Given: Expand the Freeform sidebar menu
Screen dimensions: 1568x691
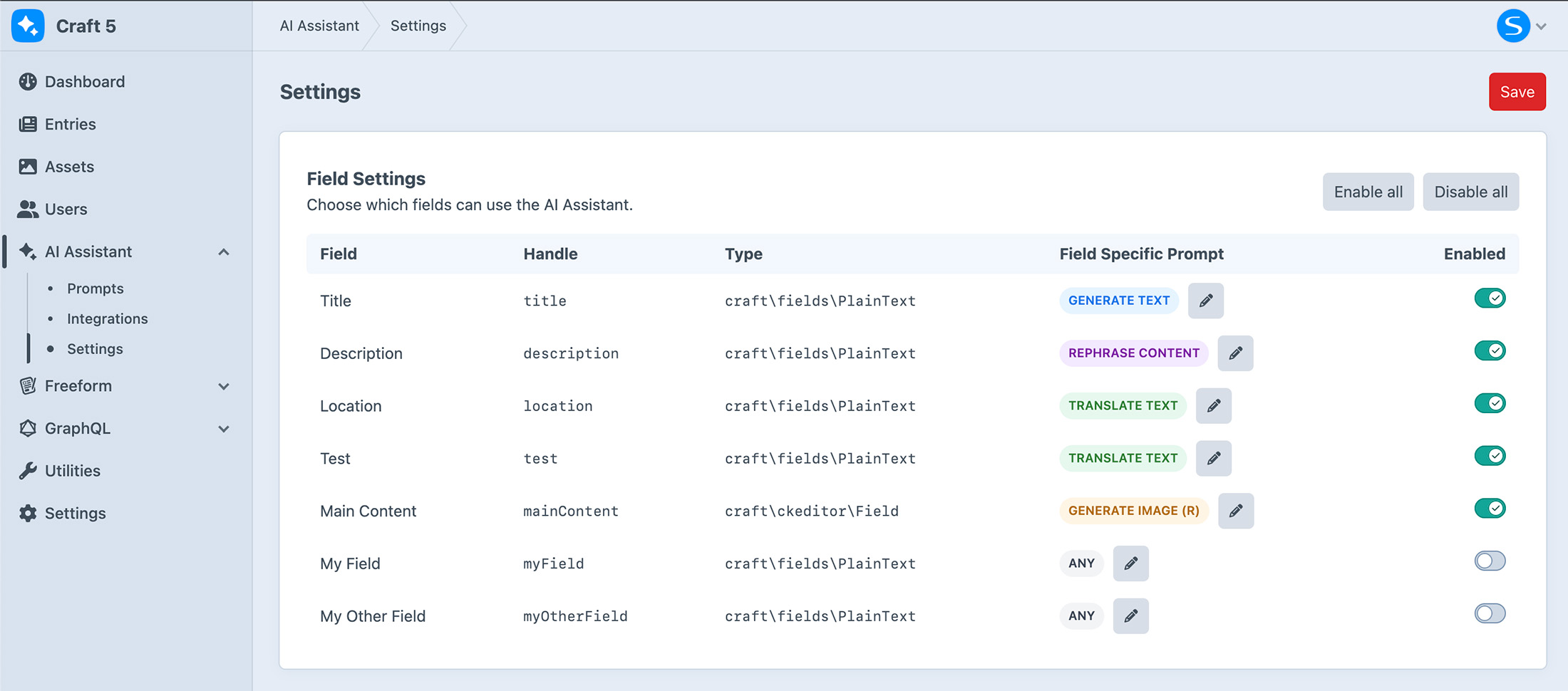Looking at the screenshot, I should (x=224, y=386).
